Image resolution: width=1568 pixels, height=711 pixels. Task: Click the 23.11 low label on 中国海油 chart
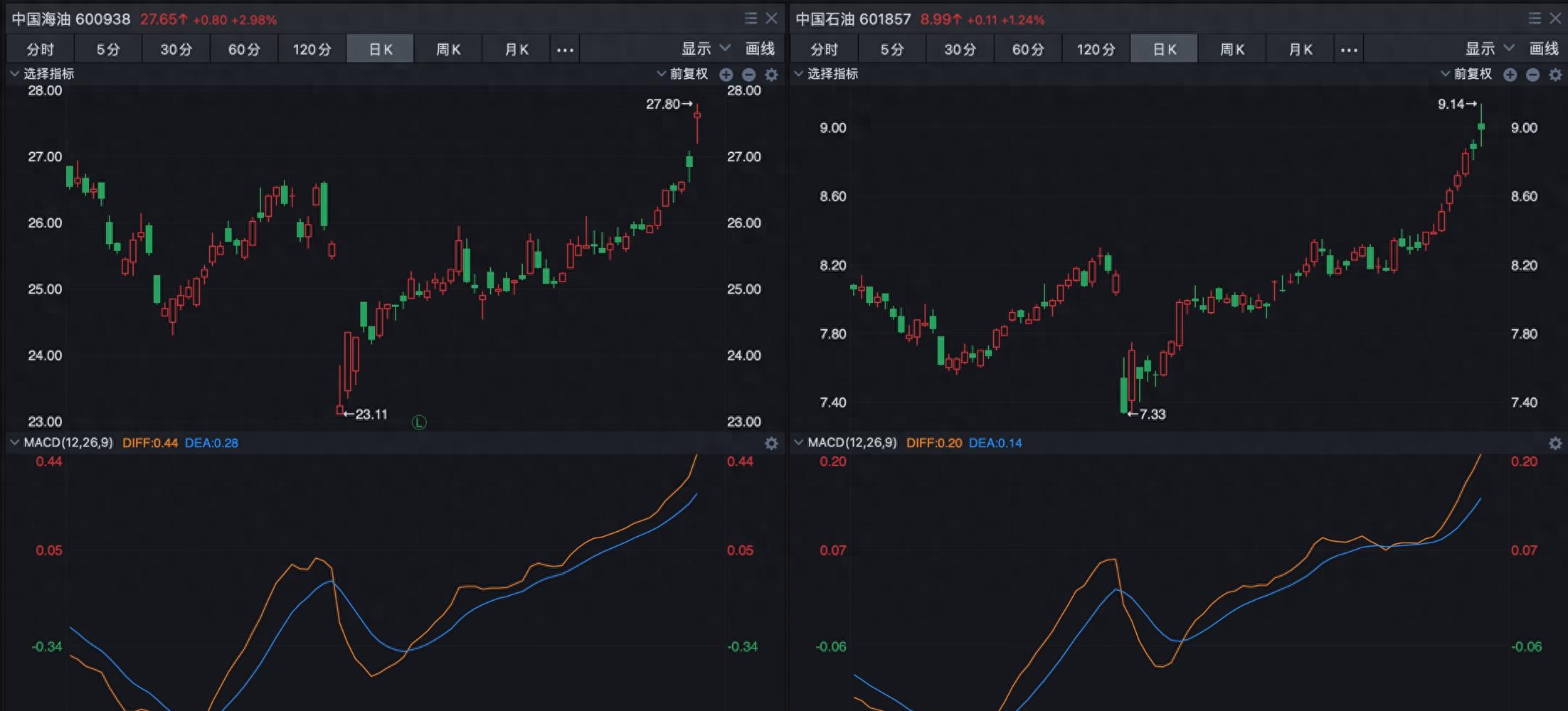click(366, 415)
